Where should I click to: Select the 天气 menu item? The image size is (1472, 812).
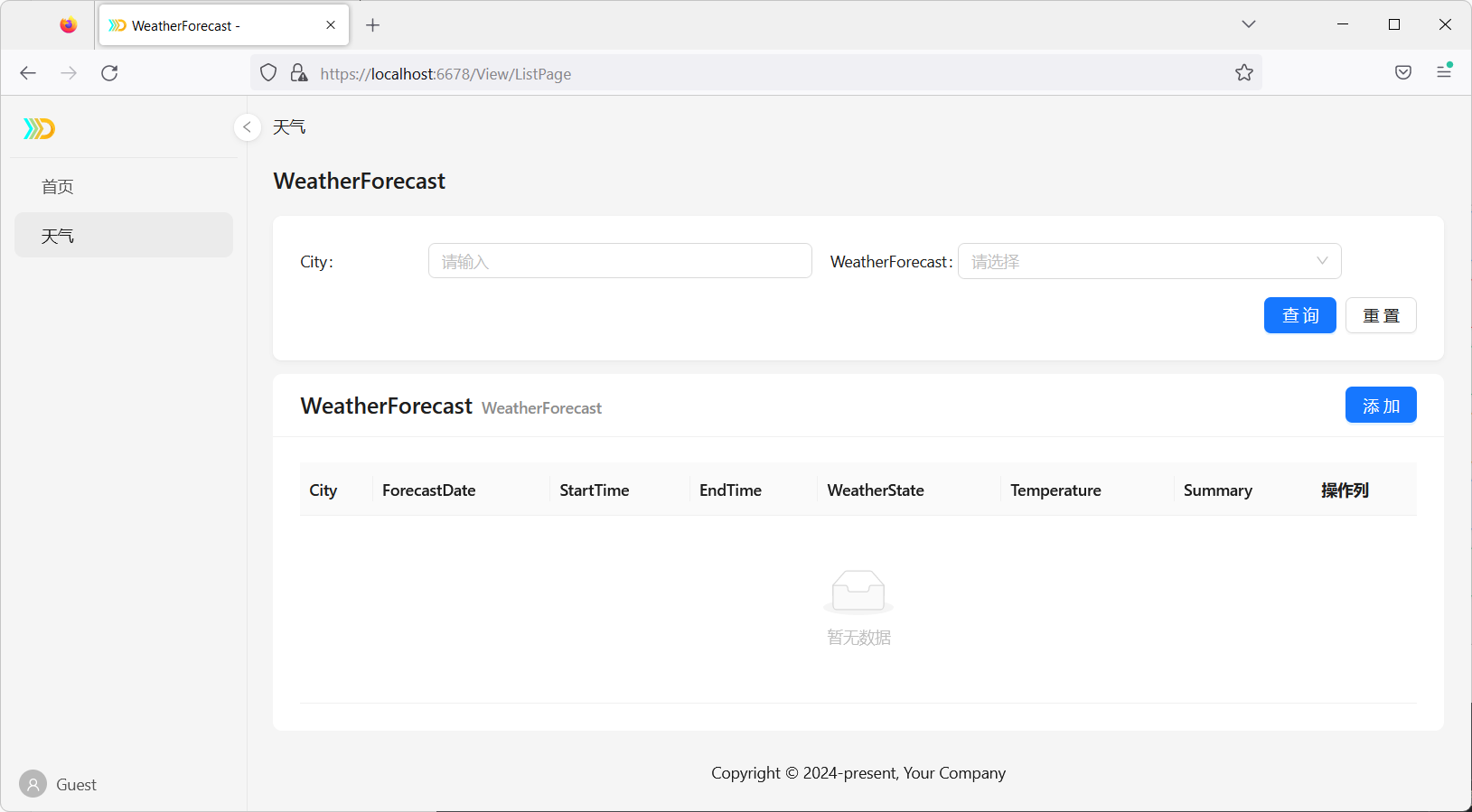click(124, 235)
